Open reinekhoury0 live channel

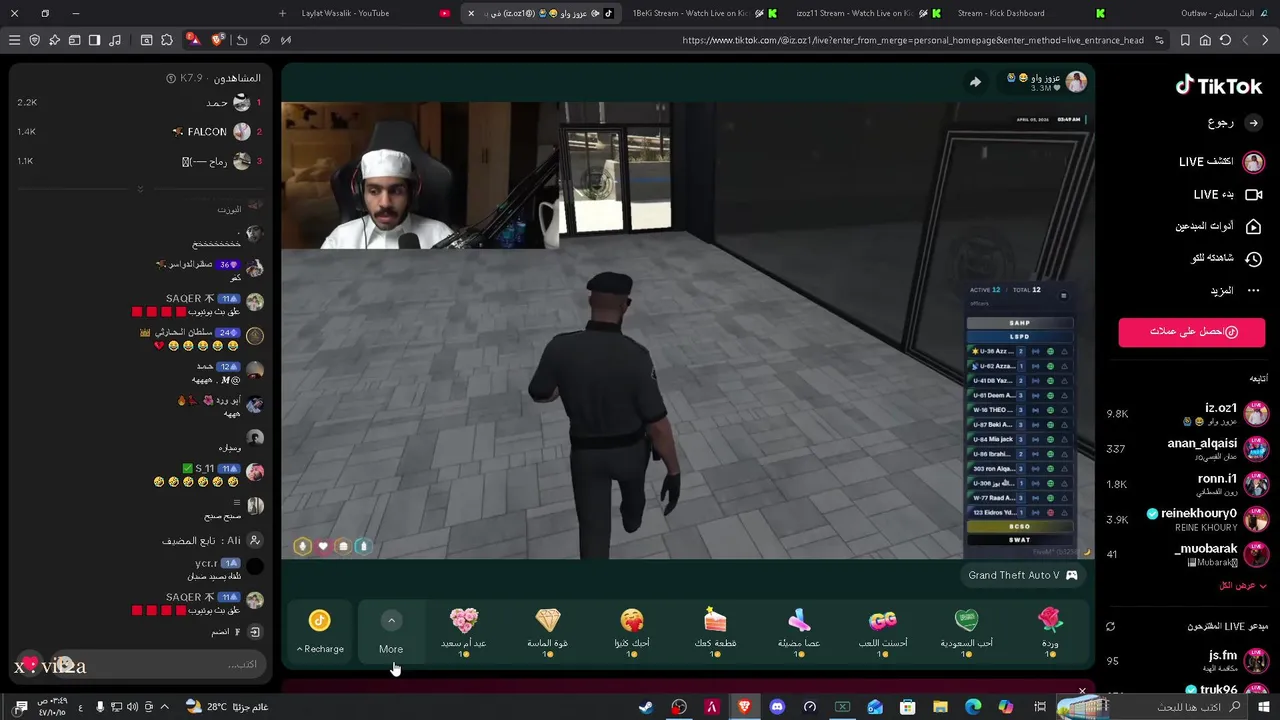coord(1187,519)
